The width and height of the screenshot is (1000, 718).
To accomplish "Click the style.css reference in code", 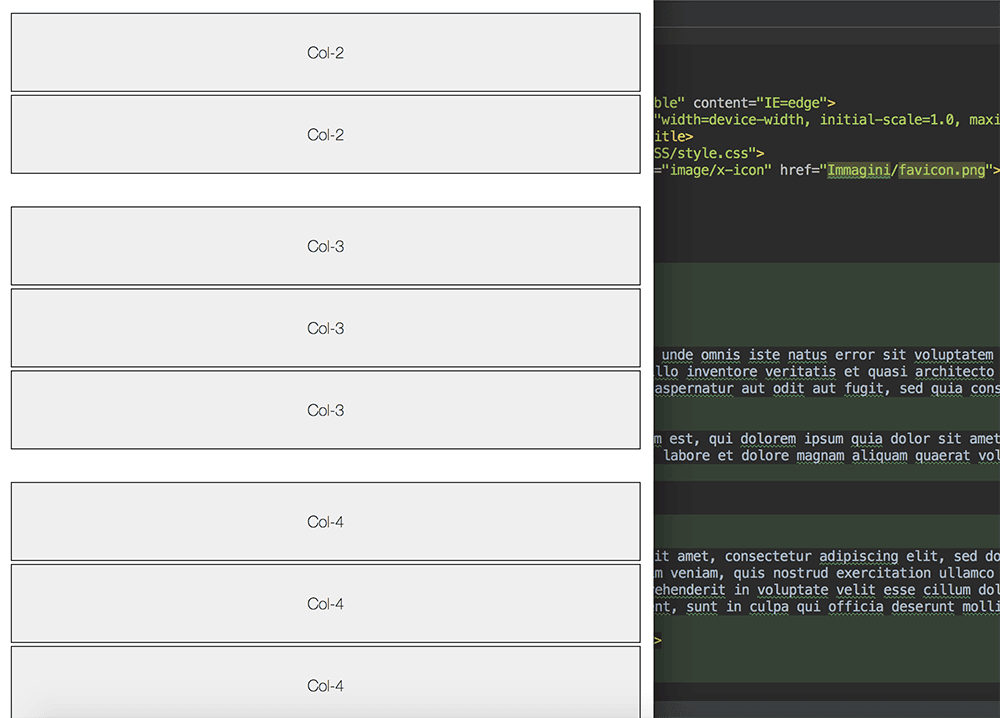I will 705,153.
